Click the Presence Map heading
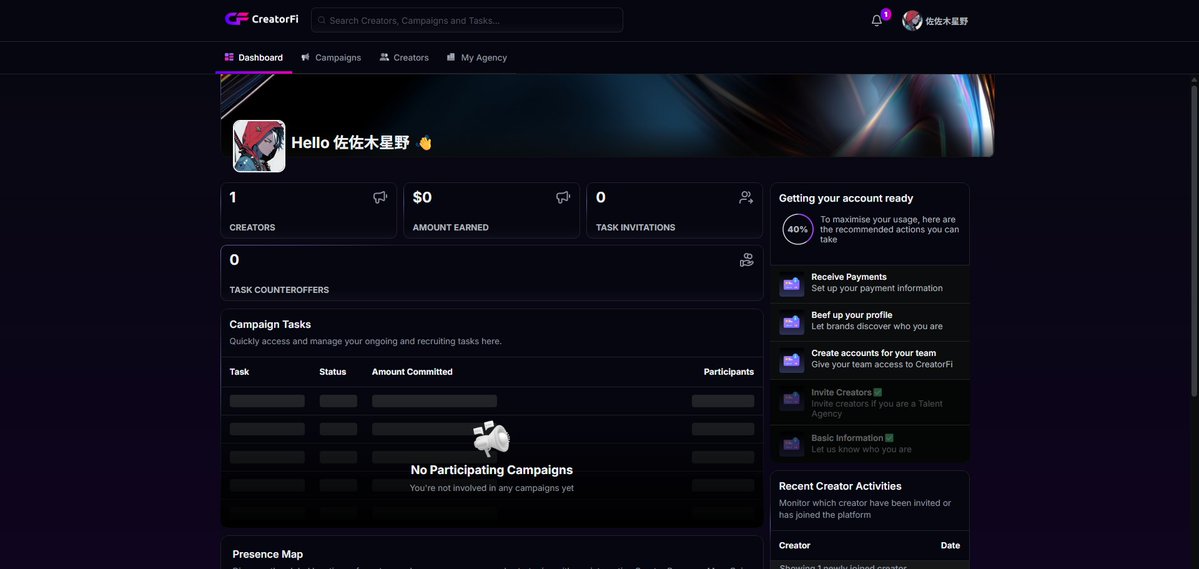This screenshot has width=1199, height=569. pos(268,554)
